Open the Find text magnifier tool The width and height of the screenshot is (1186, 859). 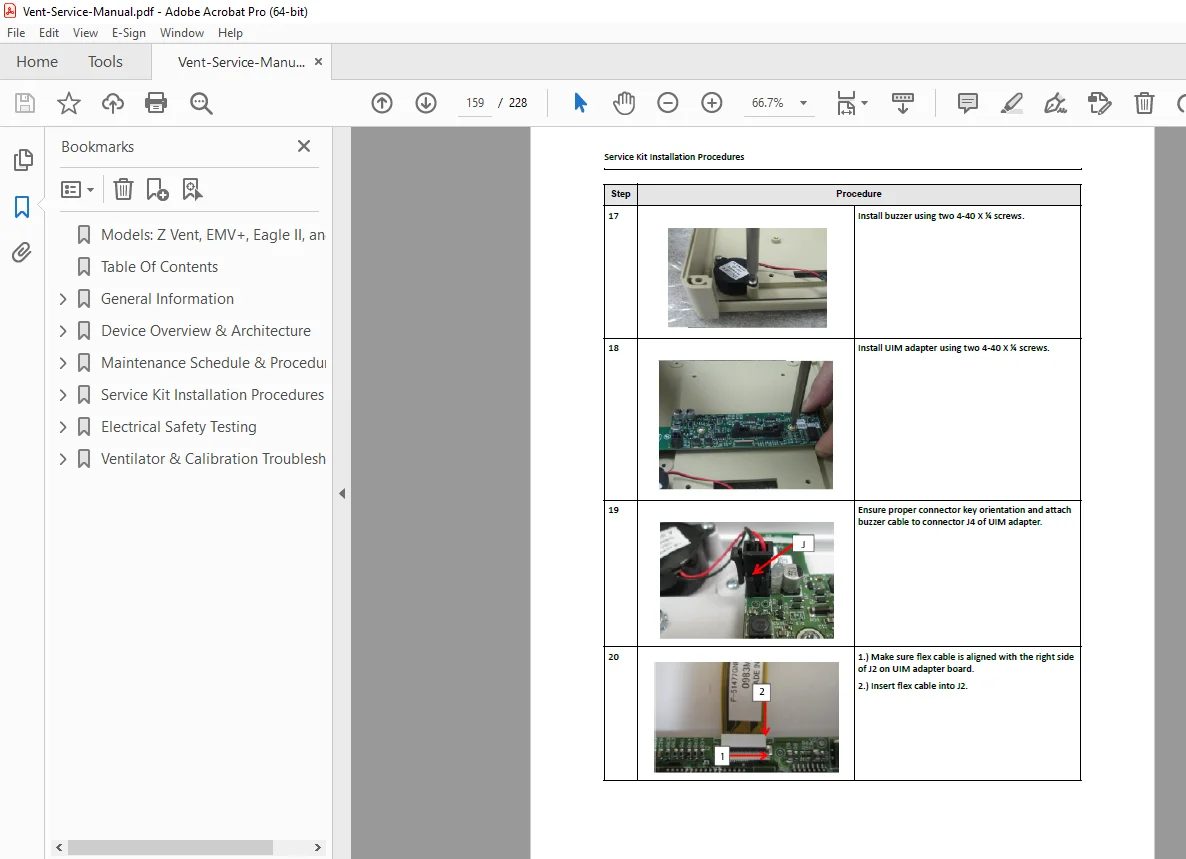201,103
